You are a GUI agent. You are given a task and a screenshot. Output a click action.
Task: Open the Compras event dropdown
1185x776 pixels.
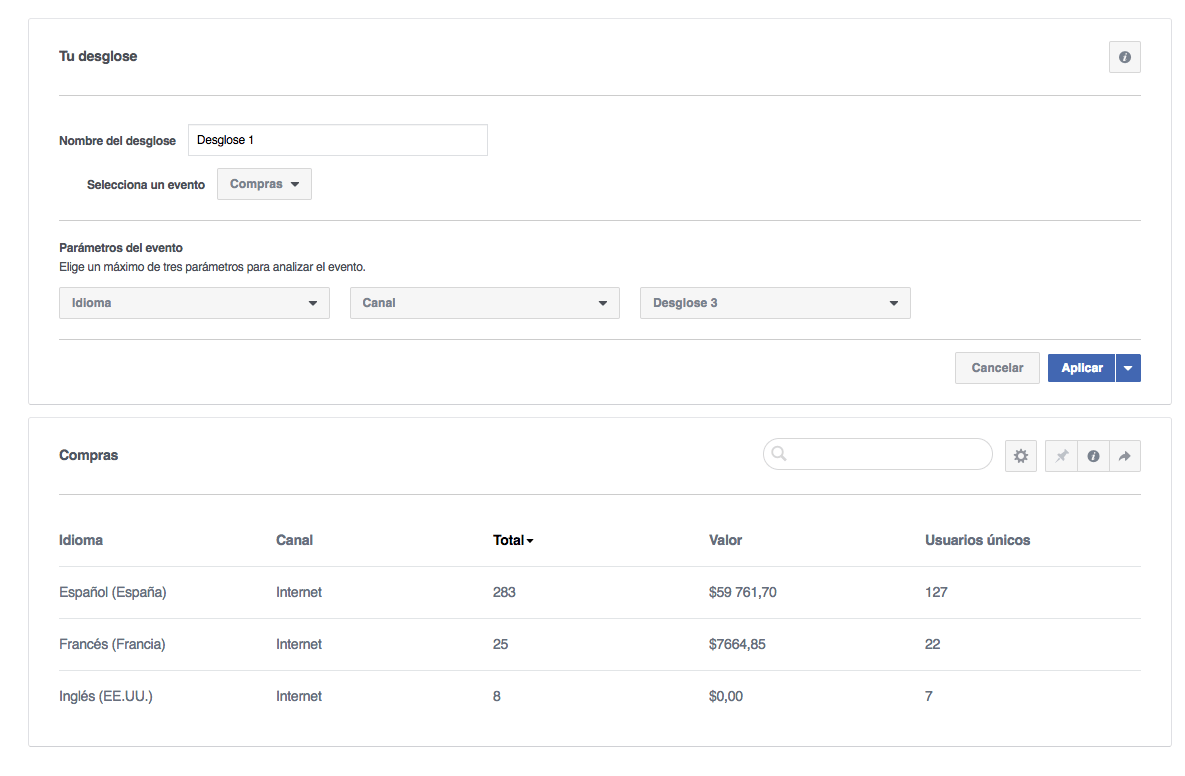[x=265, y=184]
